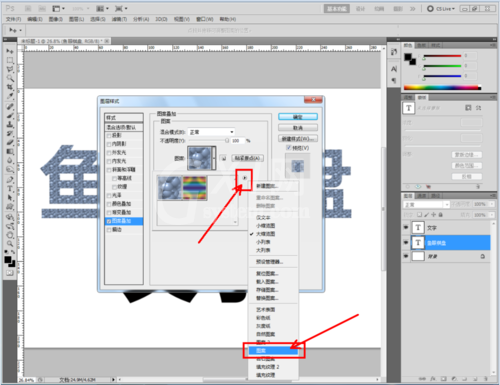Viewport: 500px width, 385px height.
Task: Click the 确定 (OK) button
Action: [298, 117]
